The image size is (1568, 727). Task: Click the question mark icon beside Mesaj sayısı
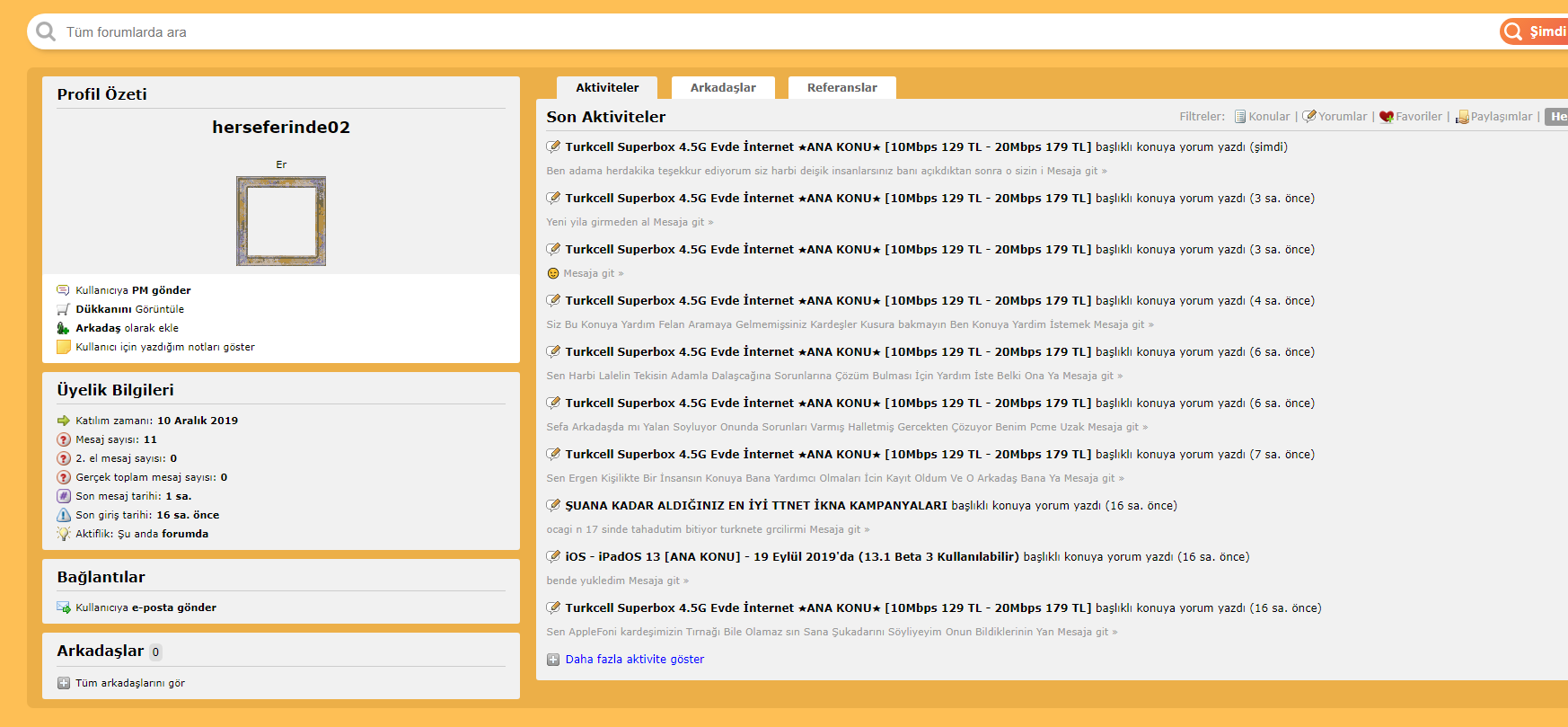(63, 439)
